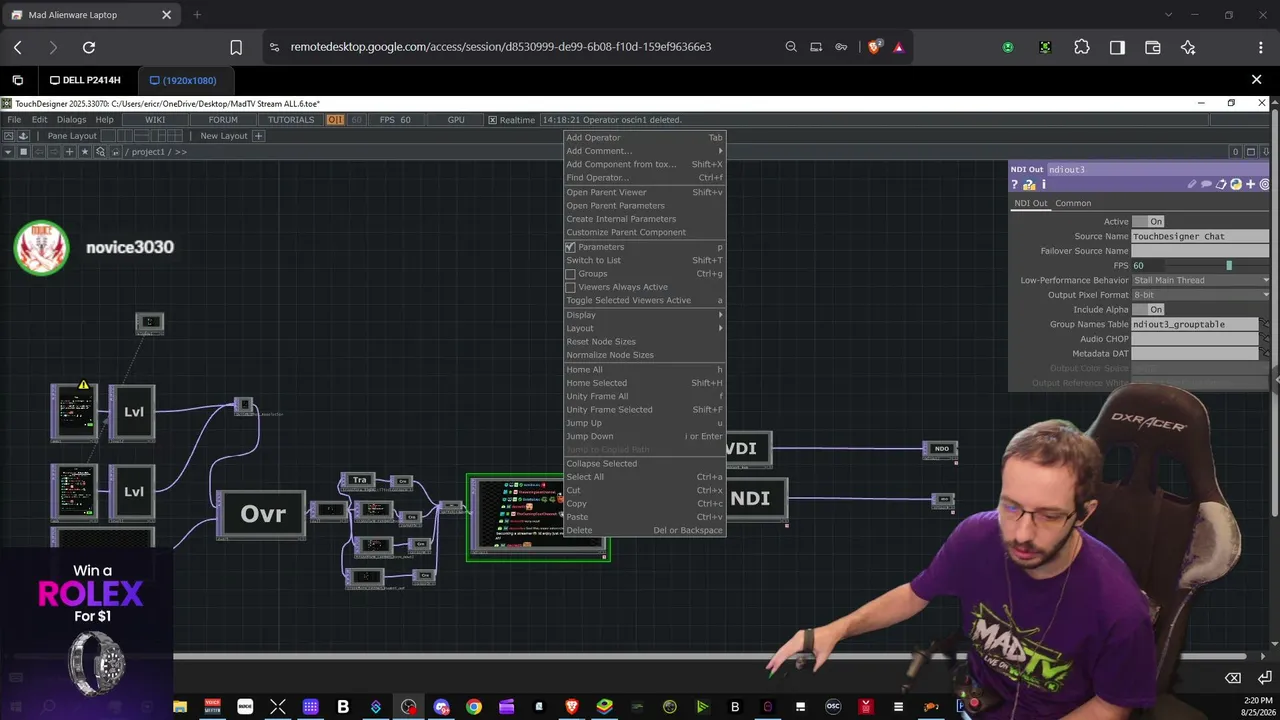Viewport: 1280px width, 720px height.
Task: Click the Brave browser reload button
Action: click(89, 47)
